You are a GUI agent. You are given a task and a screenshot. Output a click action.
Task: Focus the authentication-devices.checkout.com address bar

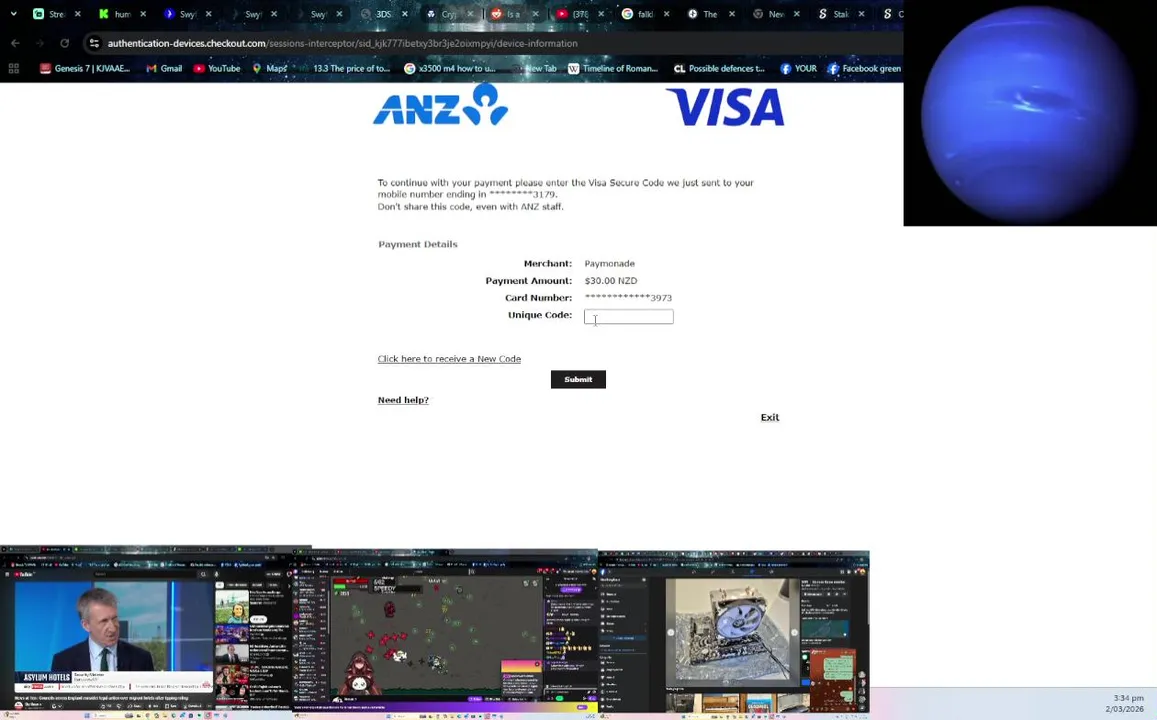[x=342, y=44]
